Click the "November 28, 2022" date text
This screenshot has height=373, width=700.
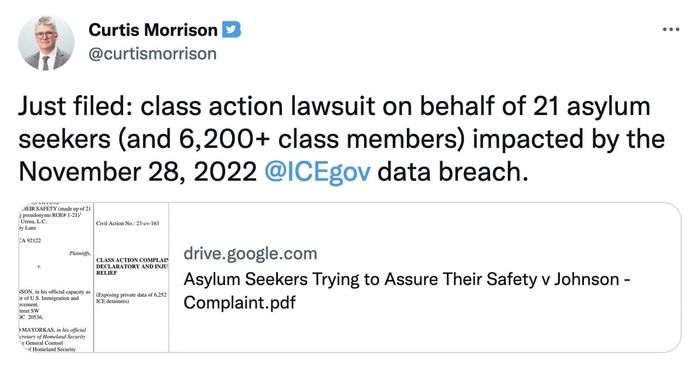point(138,172)
